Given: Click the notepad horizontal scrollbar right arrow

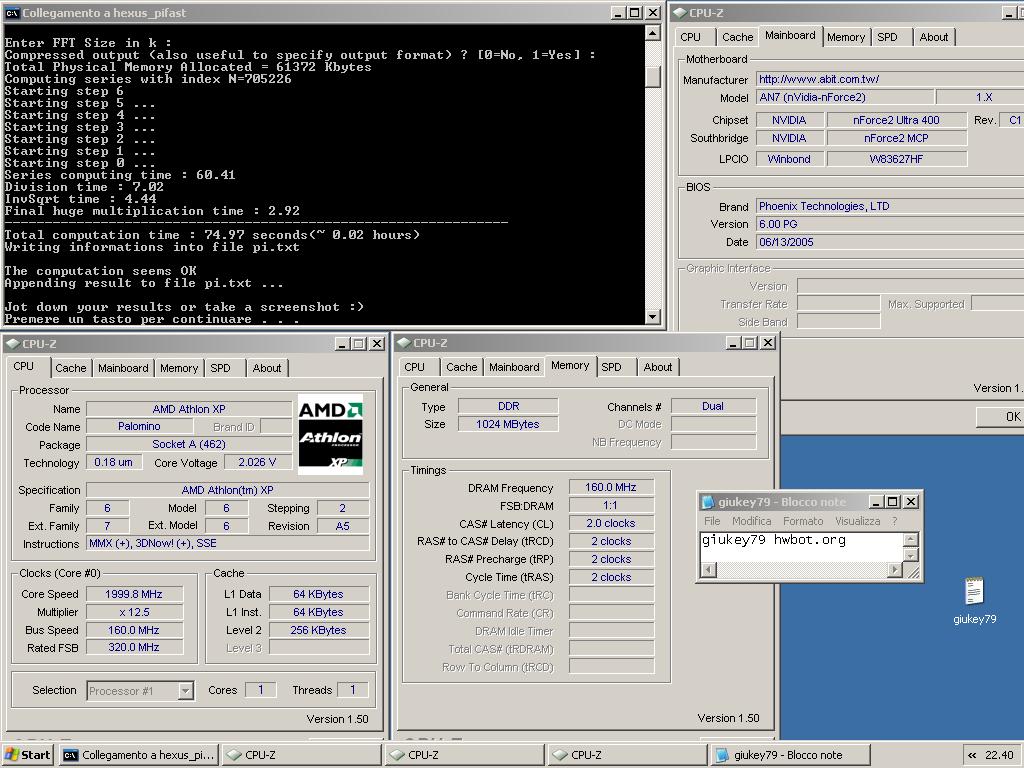Looking at the screenshot, I should tap(895, 570).
